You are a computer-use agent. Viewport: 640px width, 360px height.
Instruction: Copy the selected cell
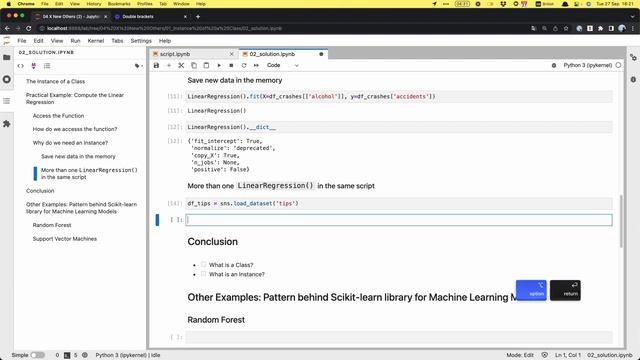(194, 65)
